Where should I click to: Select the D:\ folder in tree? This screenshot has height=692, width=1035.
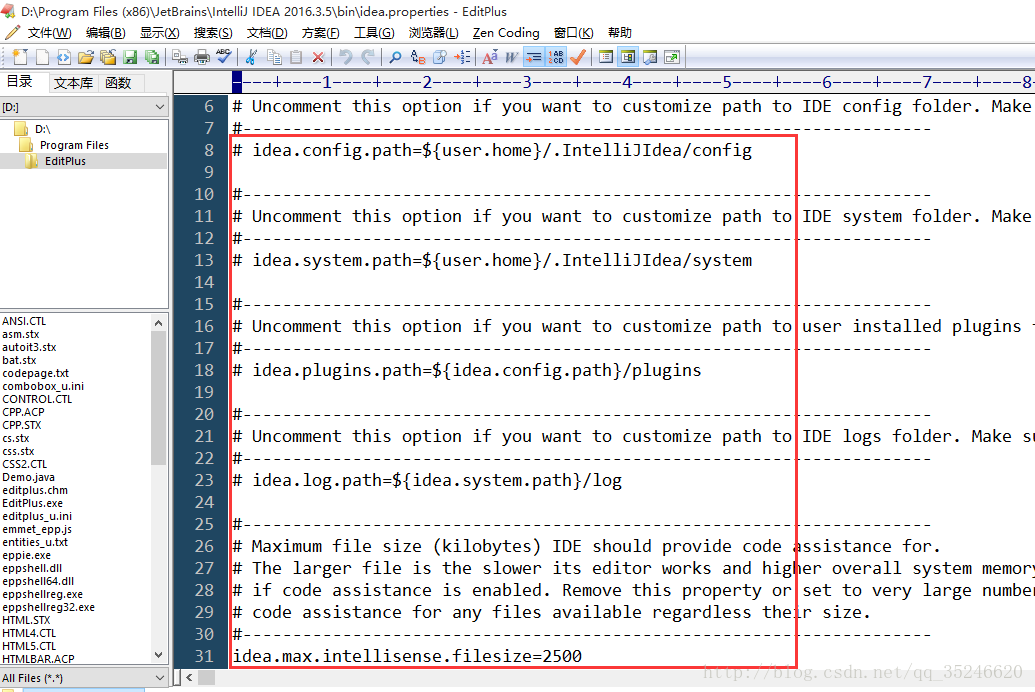[42, 129]
